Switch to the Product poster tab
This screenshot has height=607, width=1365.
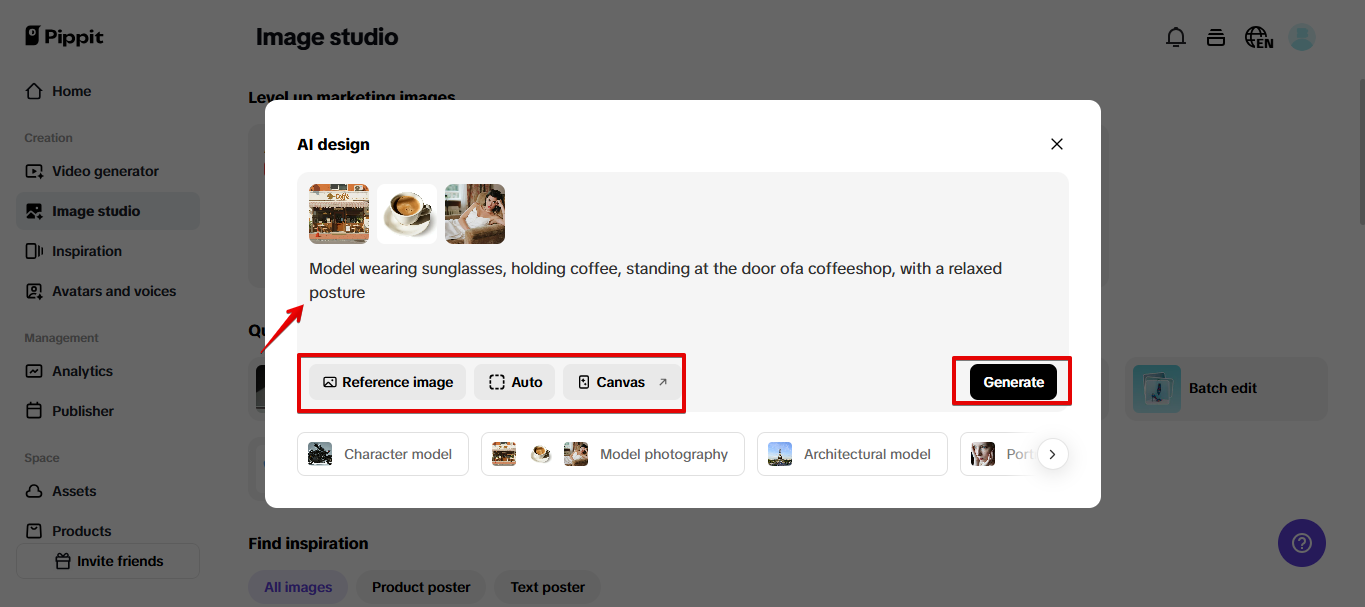[421, 587]
